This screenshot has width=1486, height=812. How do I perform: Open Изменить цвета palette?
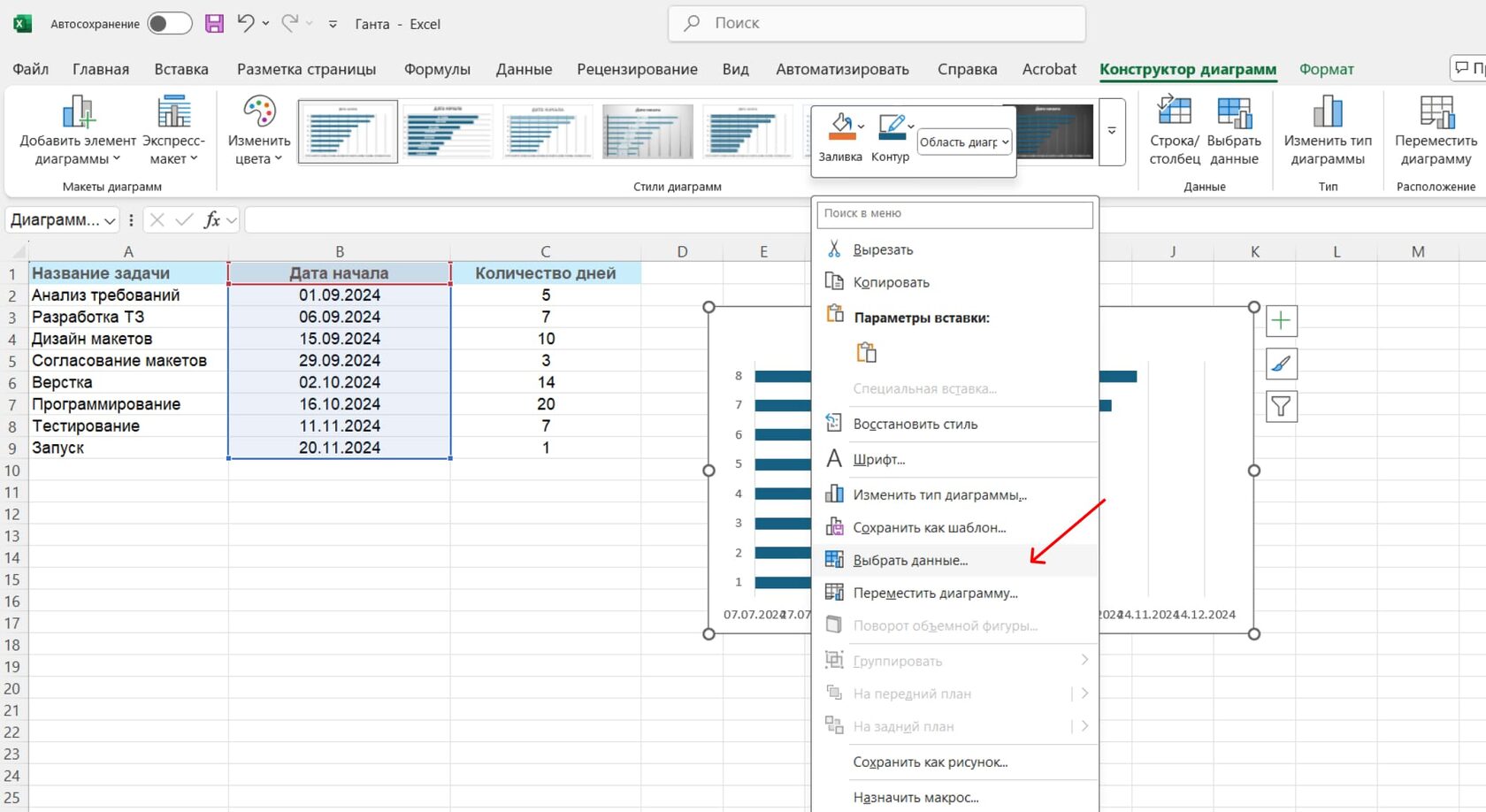tap(259, 131)
